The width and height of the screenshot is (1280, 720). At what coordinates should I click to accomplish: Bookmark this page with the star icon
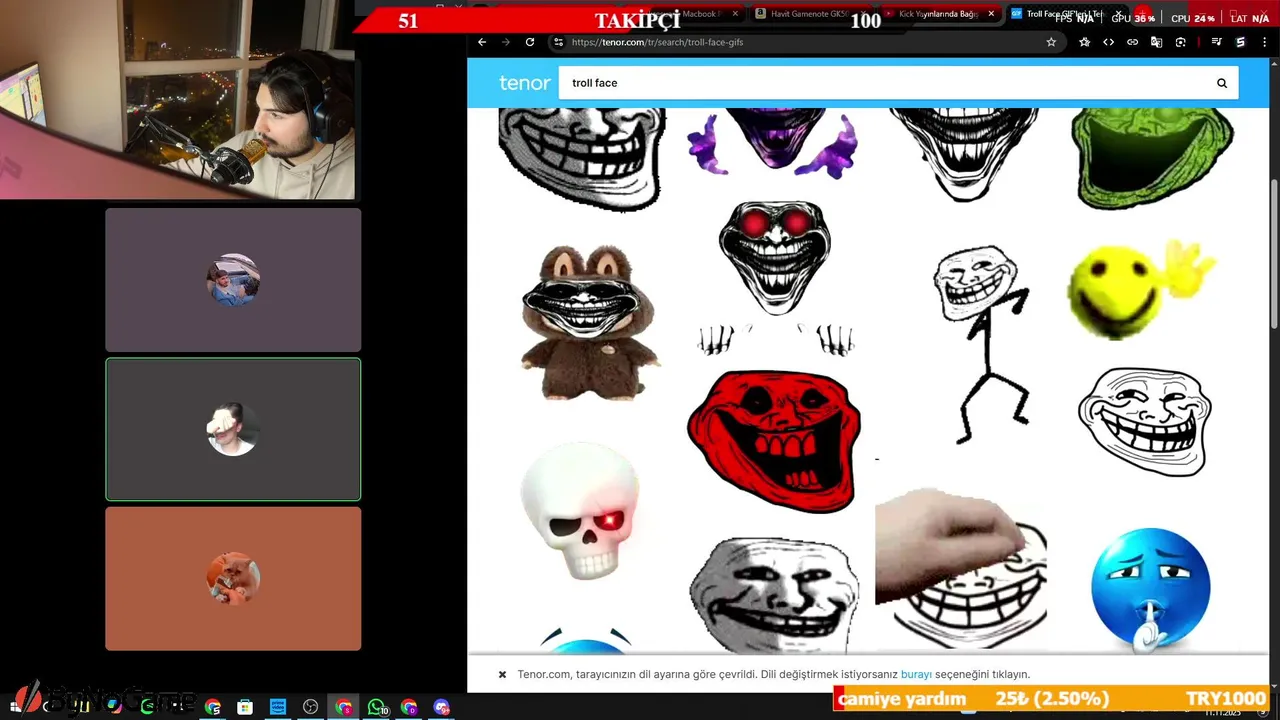tap(1051, 42)
